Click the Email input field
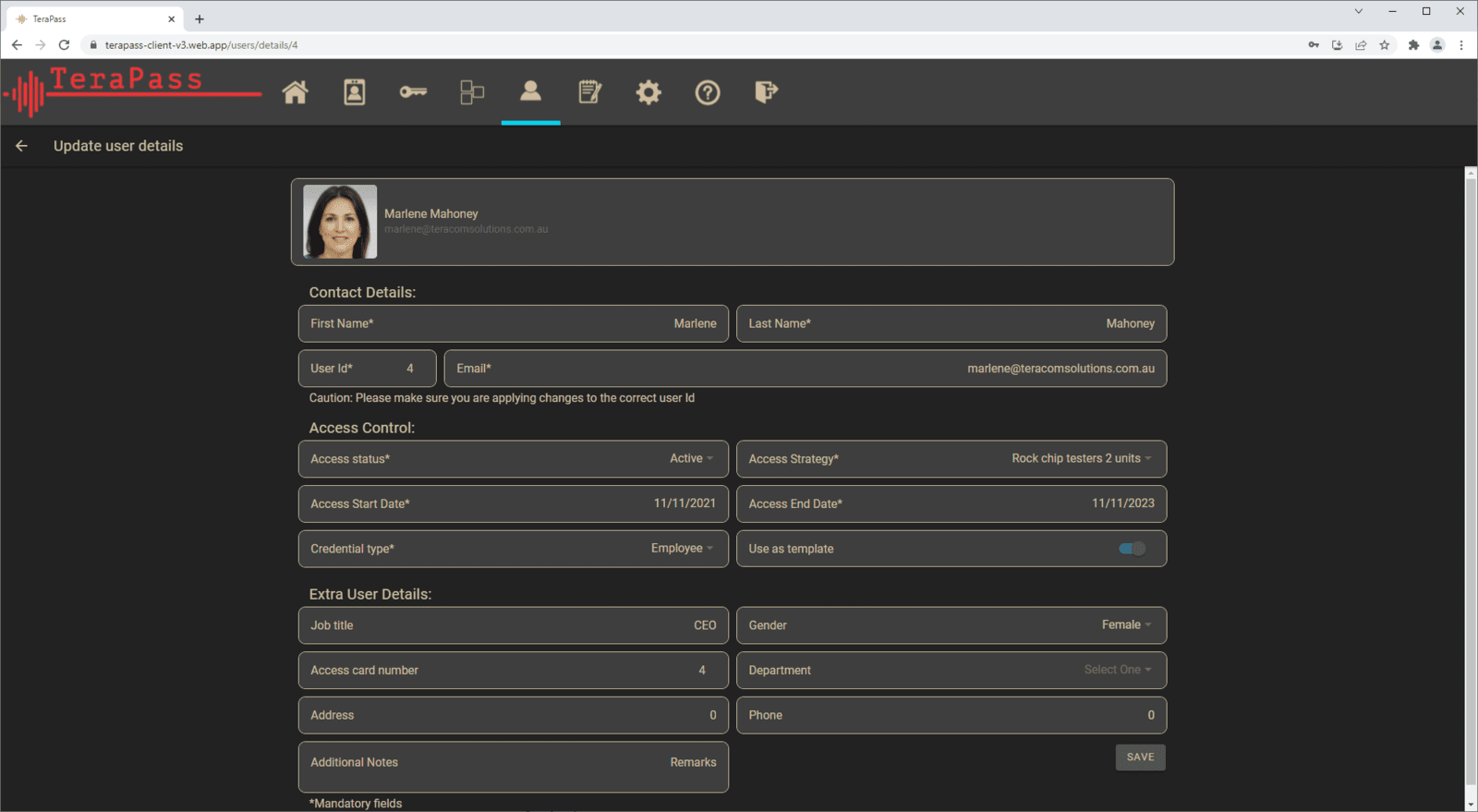Image resolution: width=1478 pixels, height=812 pixels. coord(806,369)
